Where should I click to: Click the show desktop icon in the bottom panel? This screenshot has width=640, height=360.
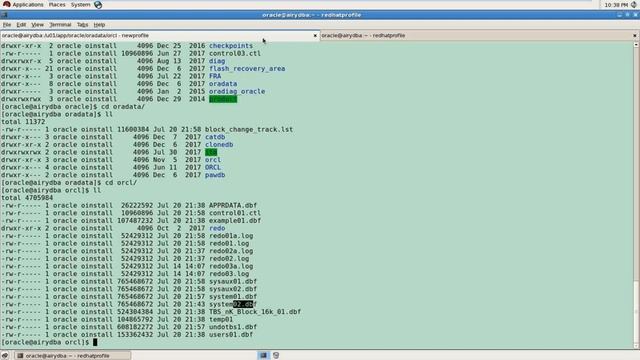click(x=4, y=356)
